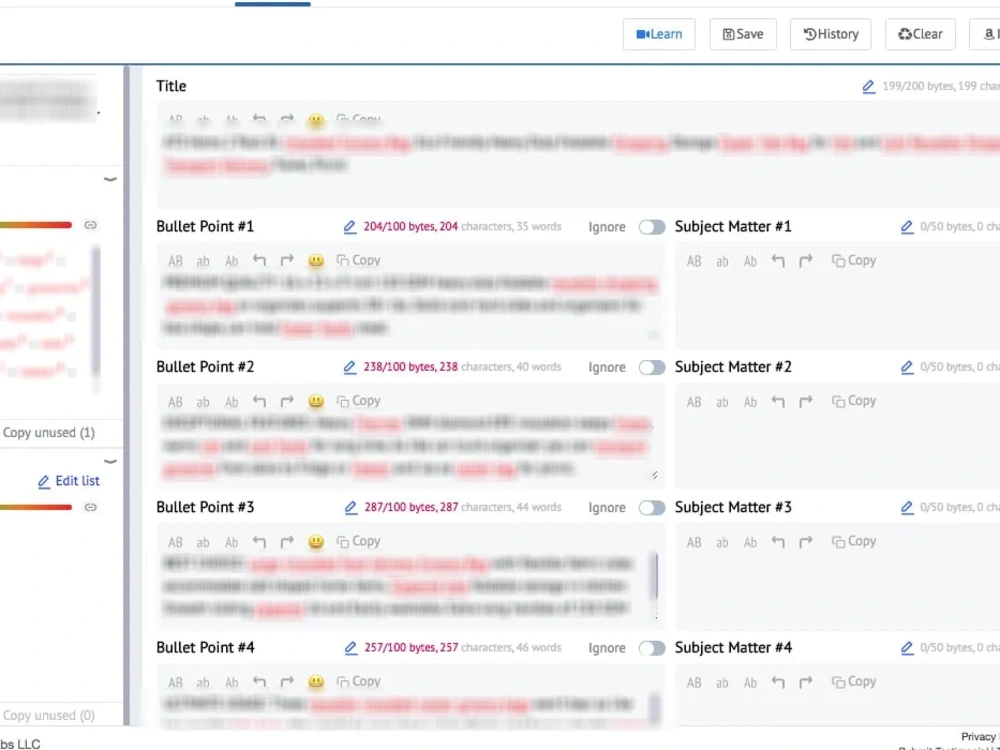
Task: Click edit pencil for Subject Matter #1
Action: 907,226
